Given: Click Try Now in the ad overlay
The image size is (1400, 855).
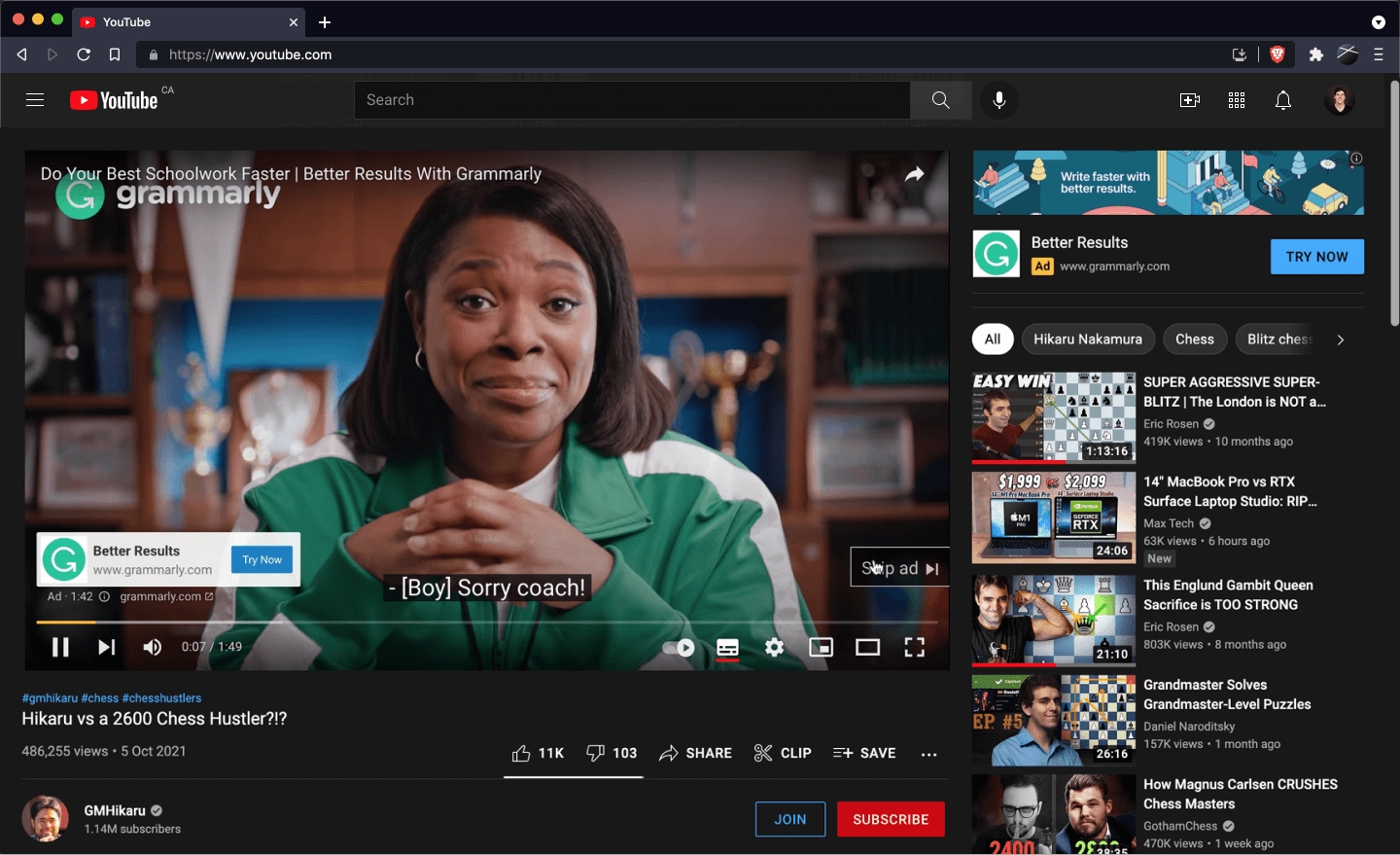Looking at the screenshot, I should tap(262, 559).
